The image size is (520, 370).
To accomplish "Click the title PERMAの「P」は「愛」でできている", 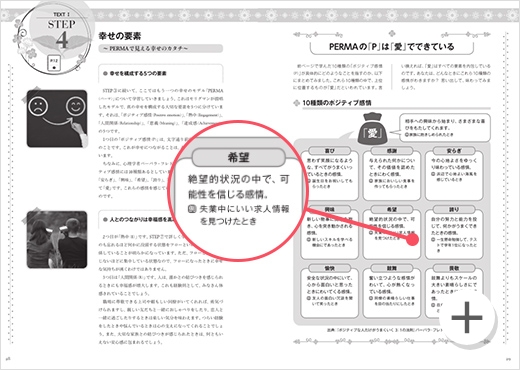I will click(392, 47).
